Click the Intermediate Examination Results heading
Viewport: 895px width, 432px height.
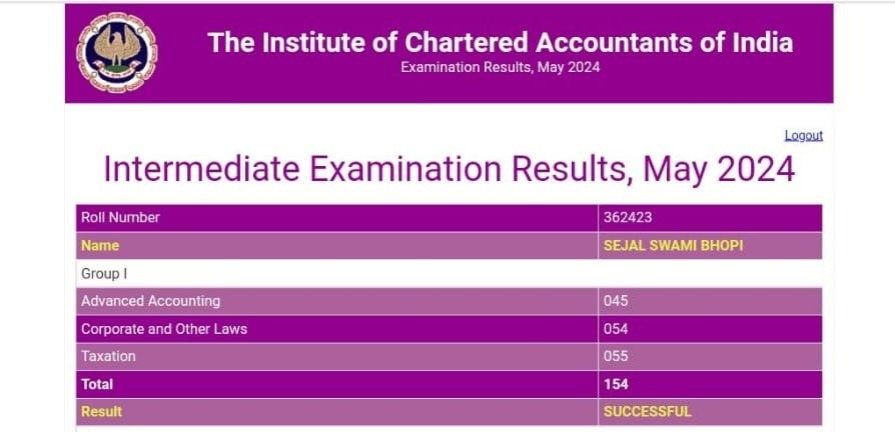(449, 169)
